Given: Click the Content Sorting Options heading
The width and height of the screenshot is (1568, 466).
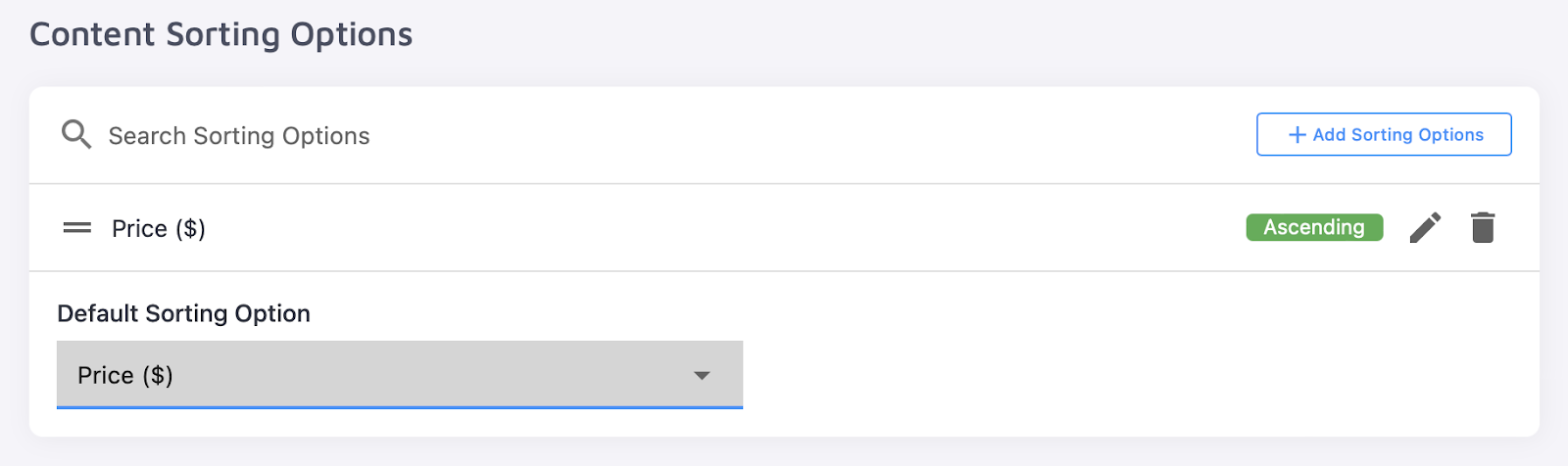Looking at the screenshot, I should click(220, 34).
